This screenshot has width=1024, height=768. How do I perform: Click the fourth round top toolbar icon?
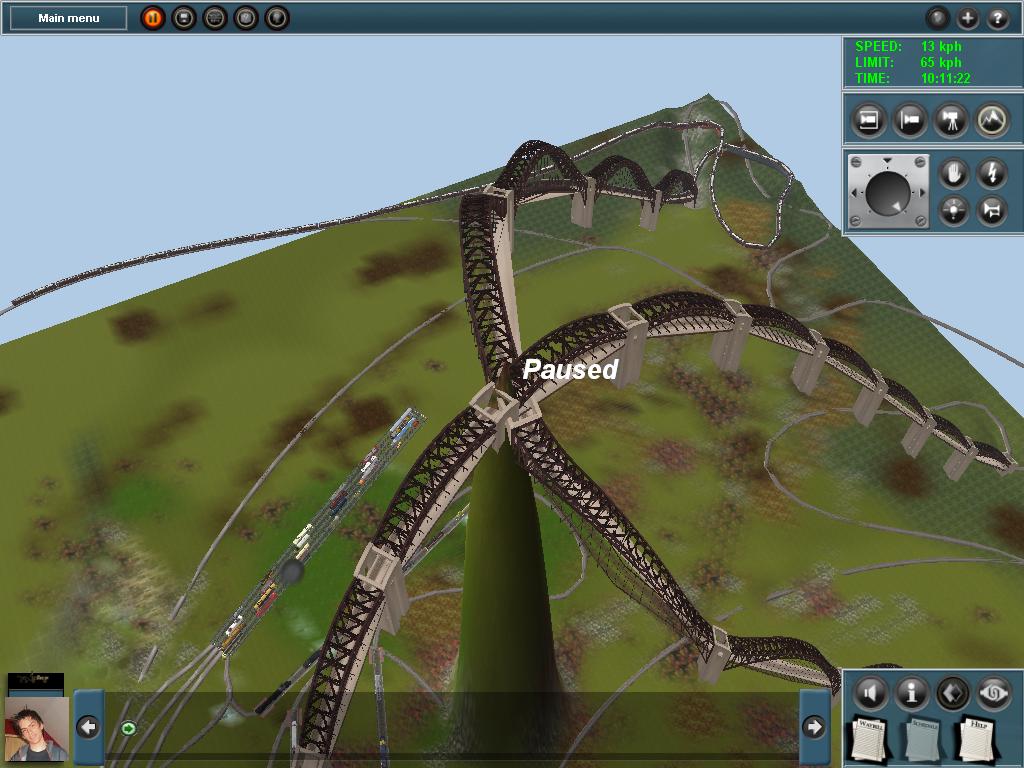pyautogui.click(x=246, y=18)
